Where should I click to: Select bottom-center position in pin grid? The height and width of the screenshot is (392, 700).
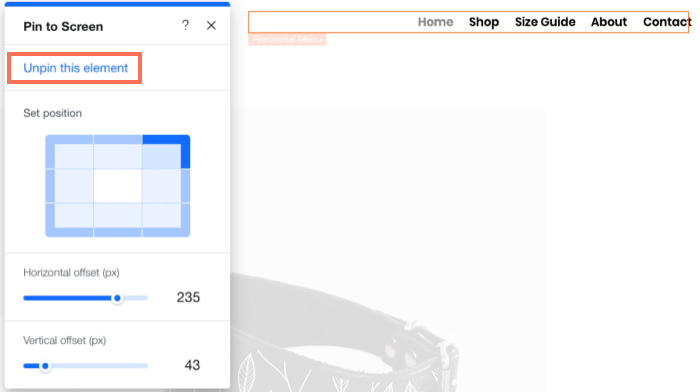click(x=117, y=220)
